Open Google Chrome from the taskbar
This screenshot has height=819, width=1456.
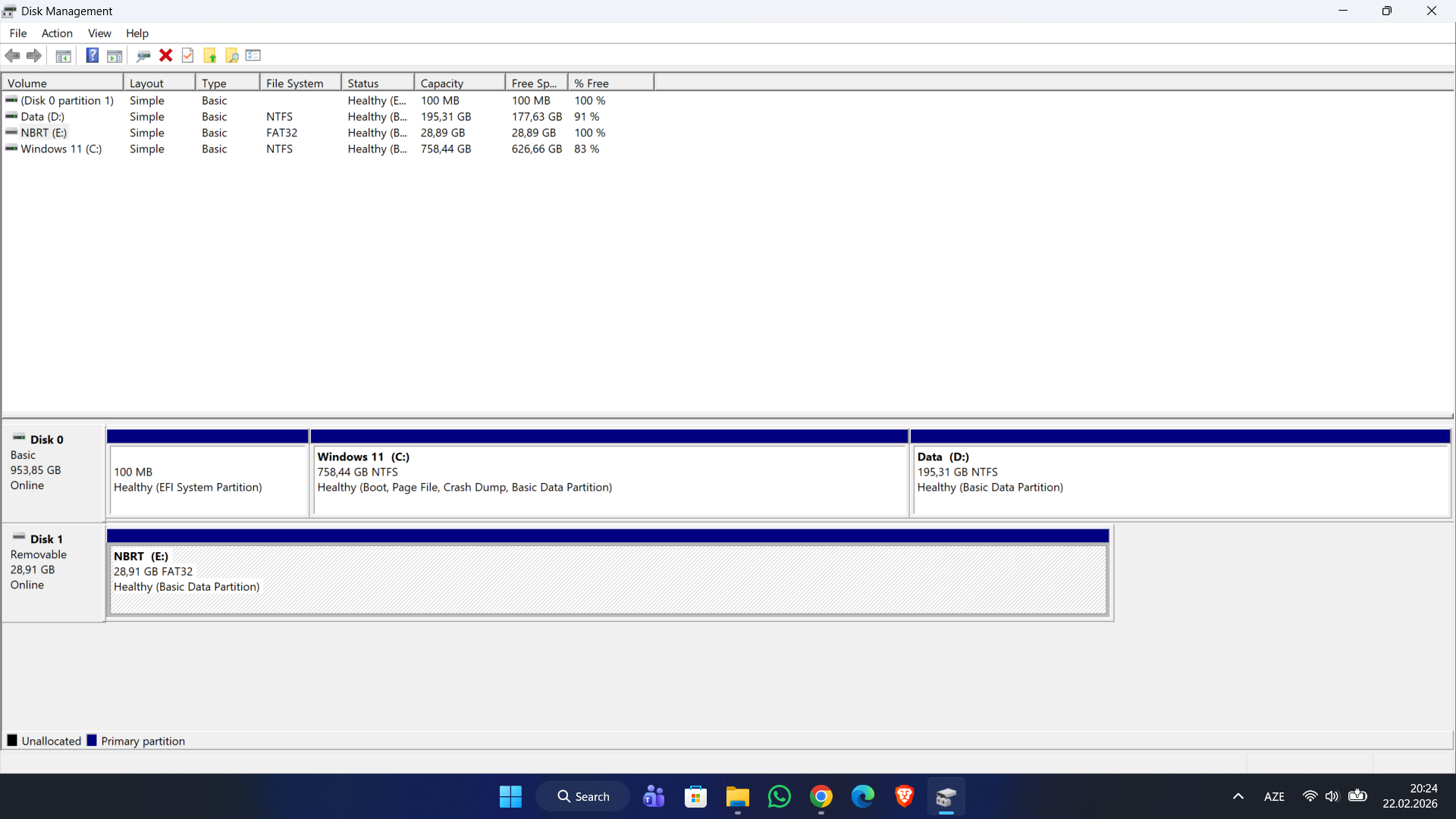(x=821, y=797)
